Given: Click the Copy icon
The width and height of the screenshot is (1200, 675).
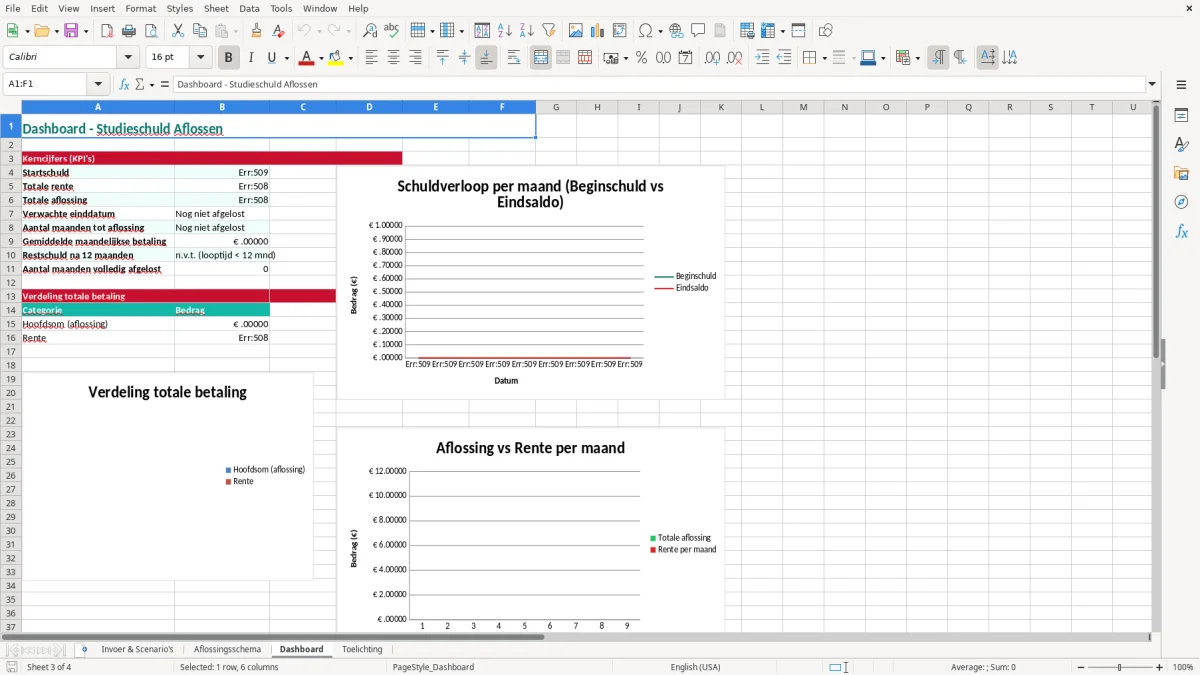Looking at the screenshot, I should pyautogui.click(x=199, y=31).
